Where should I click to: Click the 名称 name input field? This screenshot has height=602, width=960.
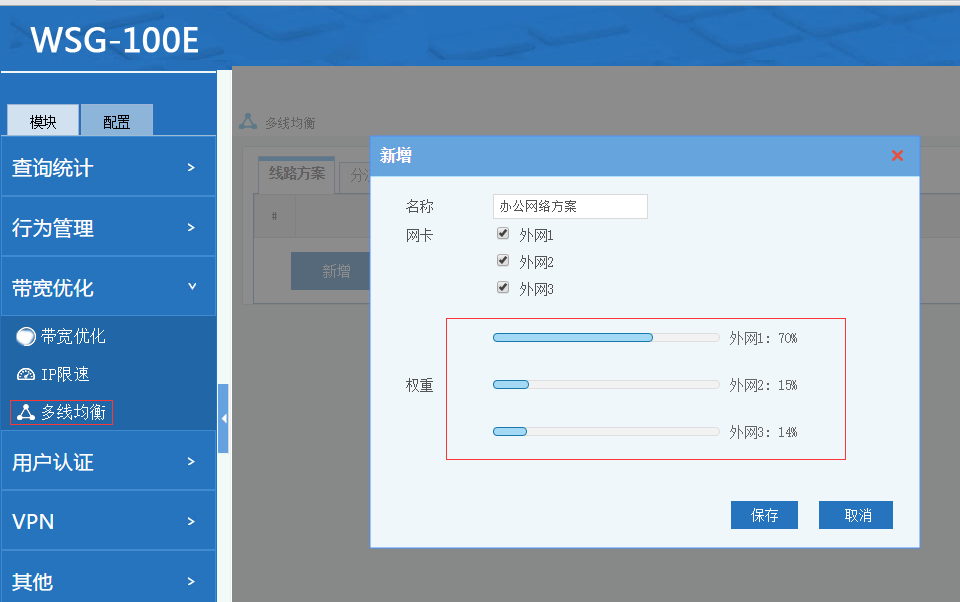tap(570, 206)
